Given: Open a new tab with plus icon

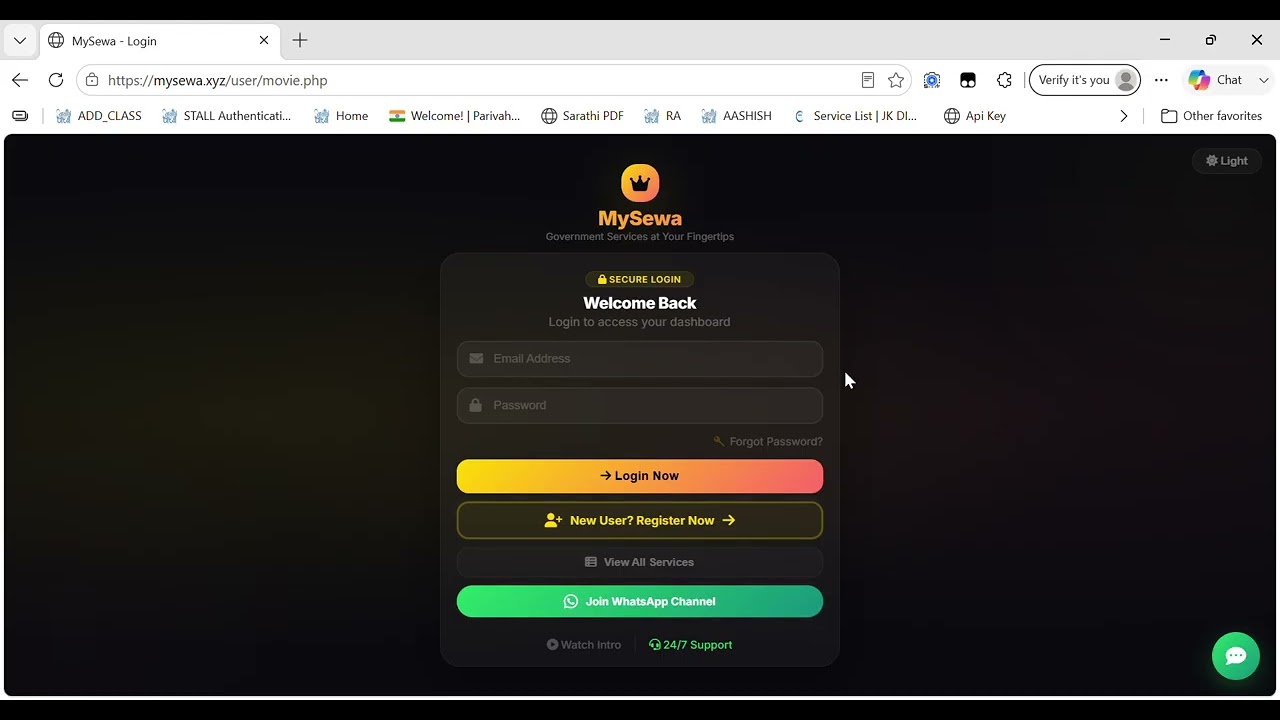Looking at the screenshot, I should pyautogui.click(x=300, y=41).
